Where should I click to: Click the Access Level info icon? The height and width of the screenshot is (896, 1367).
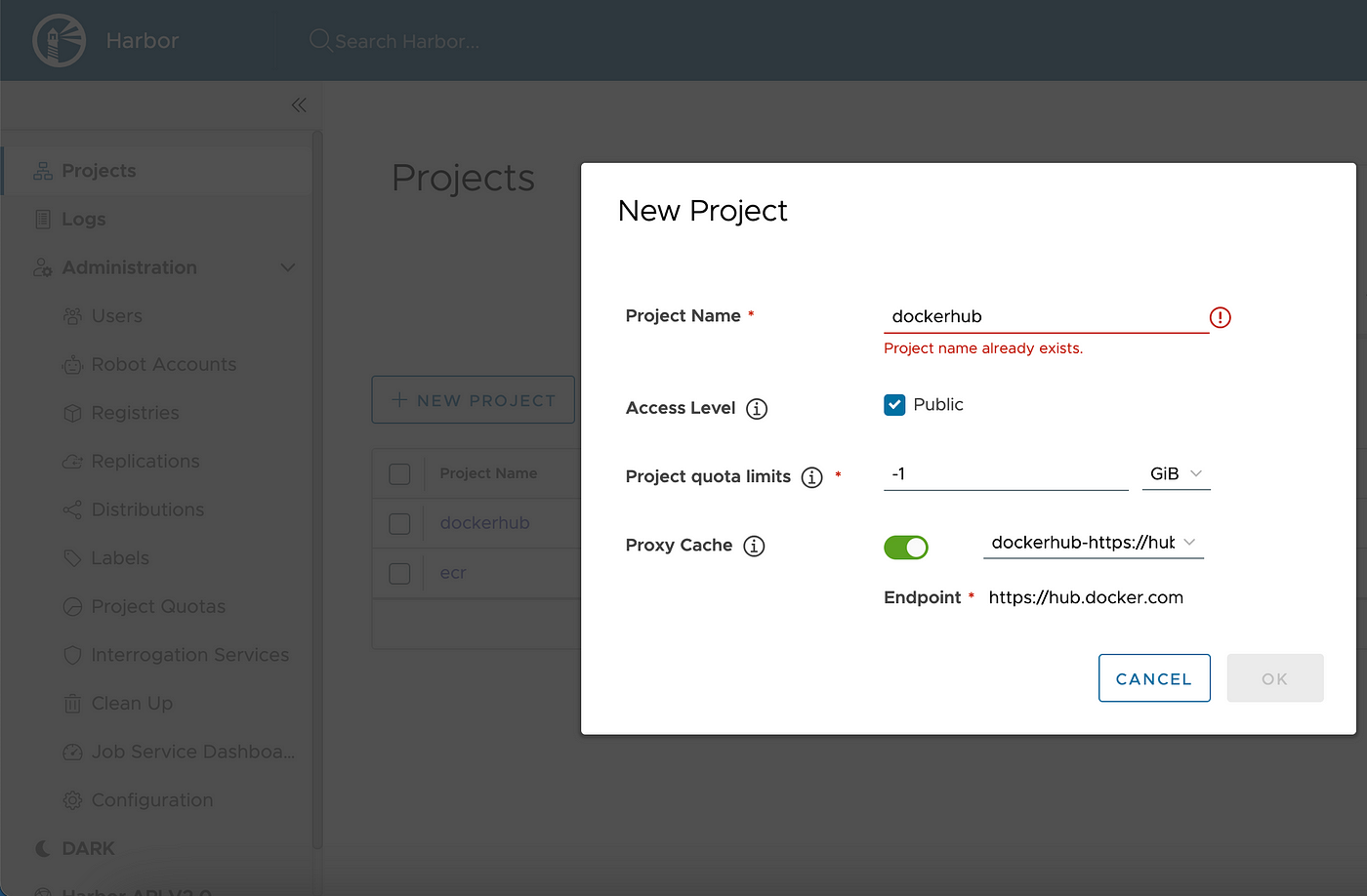(757, 409)
